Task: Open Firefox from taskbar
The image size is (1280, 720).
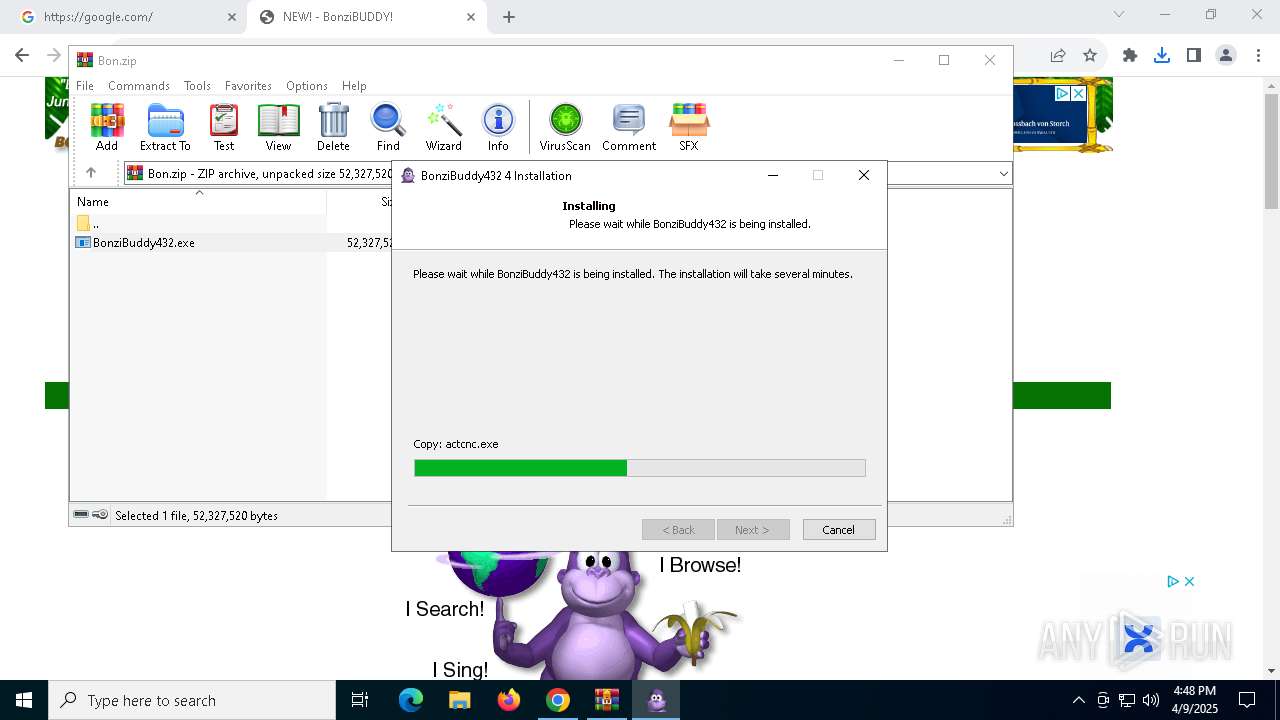Action: (x=509, y=700)
